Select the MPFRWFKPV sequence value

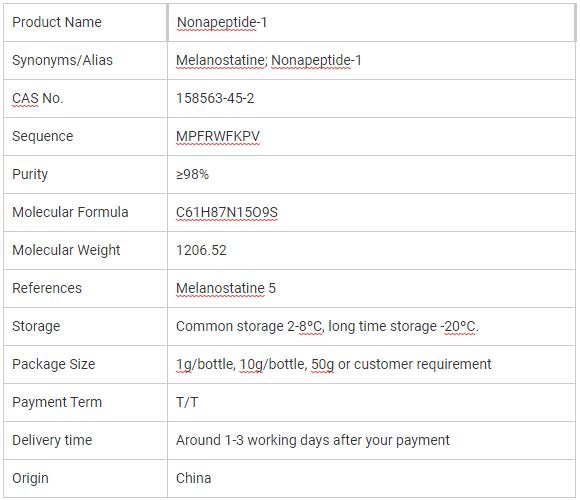click(x=218, y=136)
